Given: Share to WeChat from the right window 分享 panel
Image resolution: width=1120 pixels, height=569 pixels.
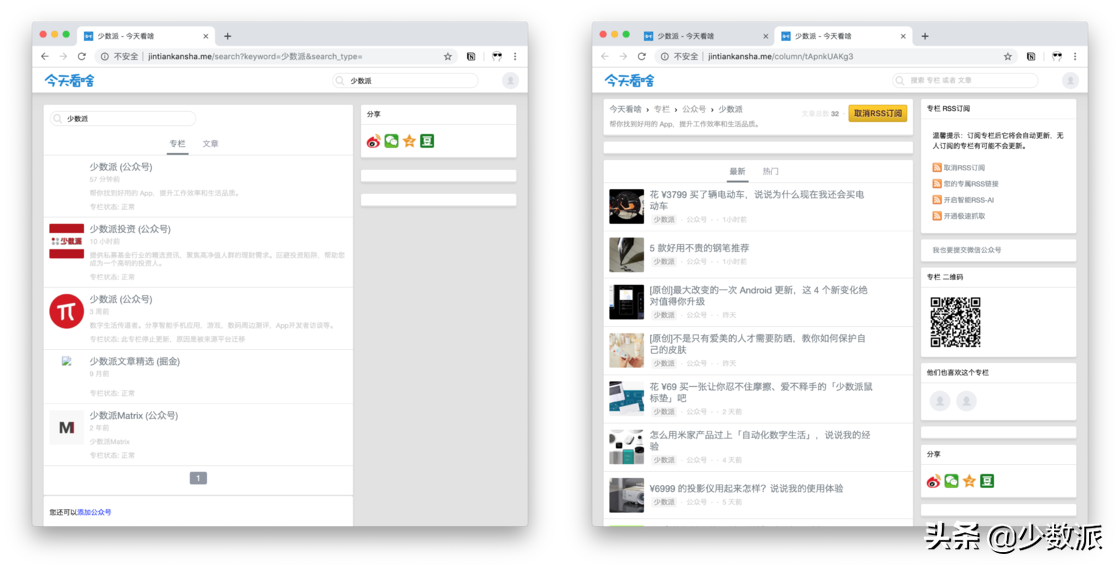Looking at the screenshot, I should click(x=951, y=481).
